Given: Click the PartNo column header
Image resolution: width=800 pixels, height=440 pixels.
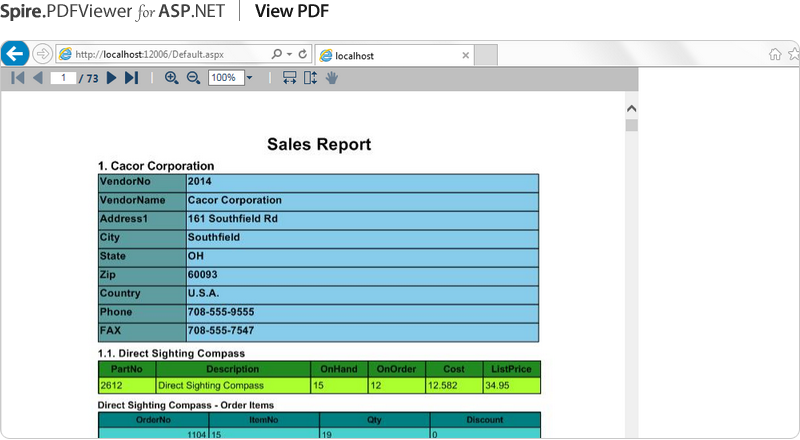Looking at the screenshot, I should [x=127, y=369].
